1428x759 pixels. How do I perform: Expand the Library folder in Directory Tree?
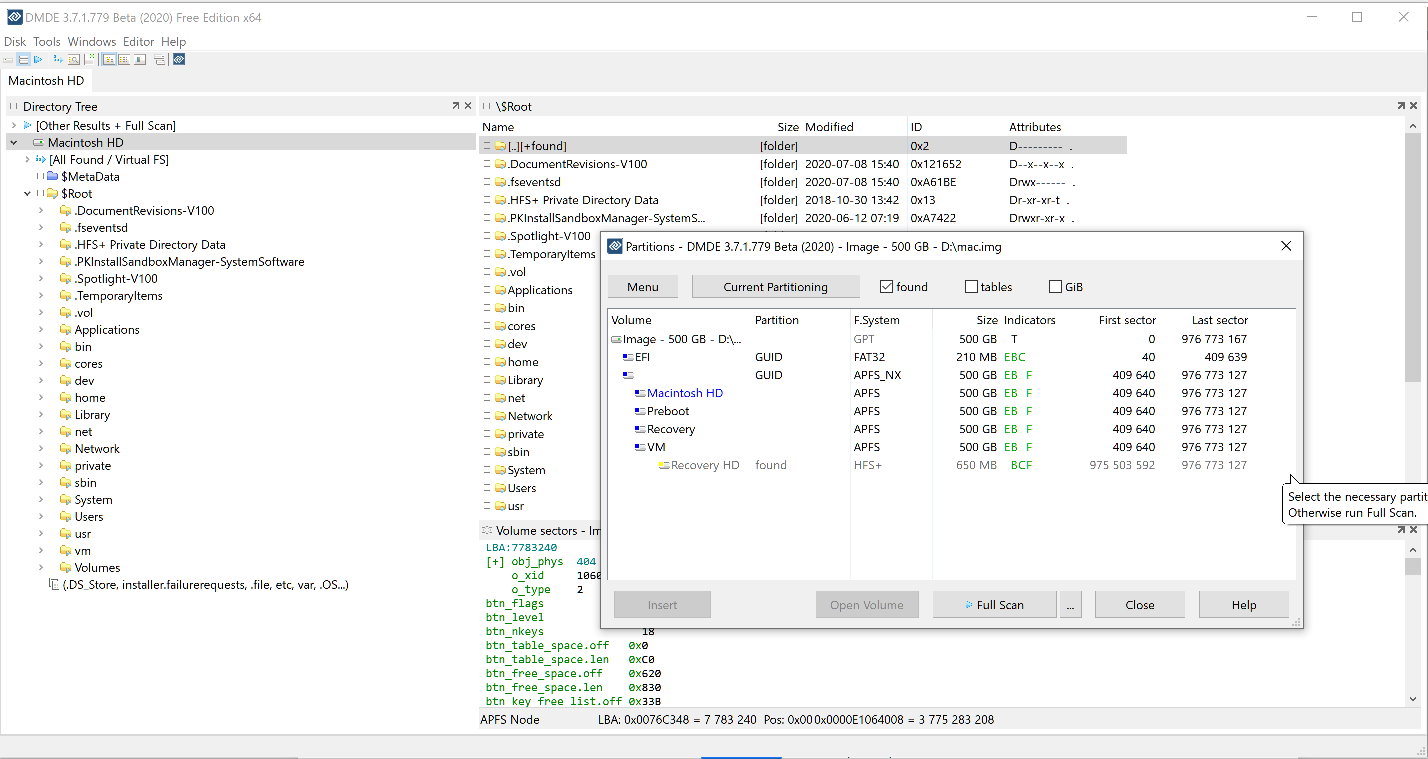coord(41,415)
